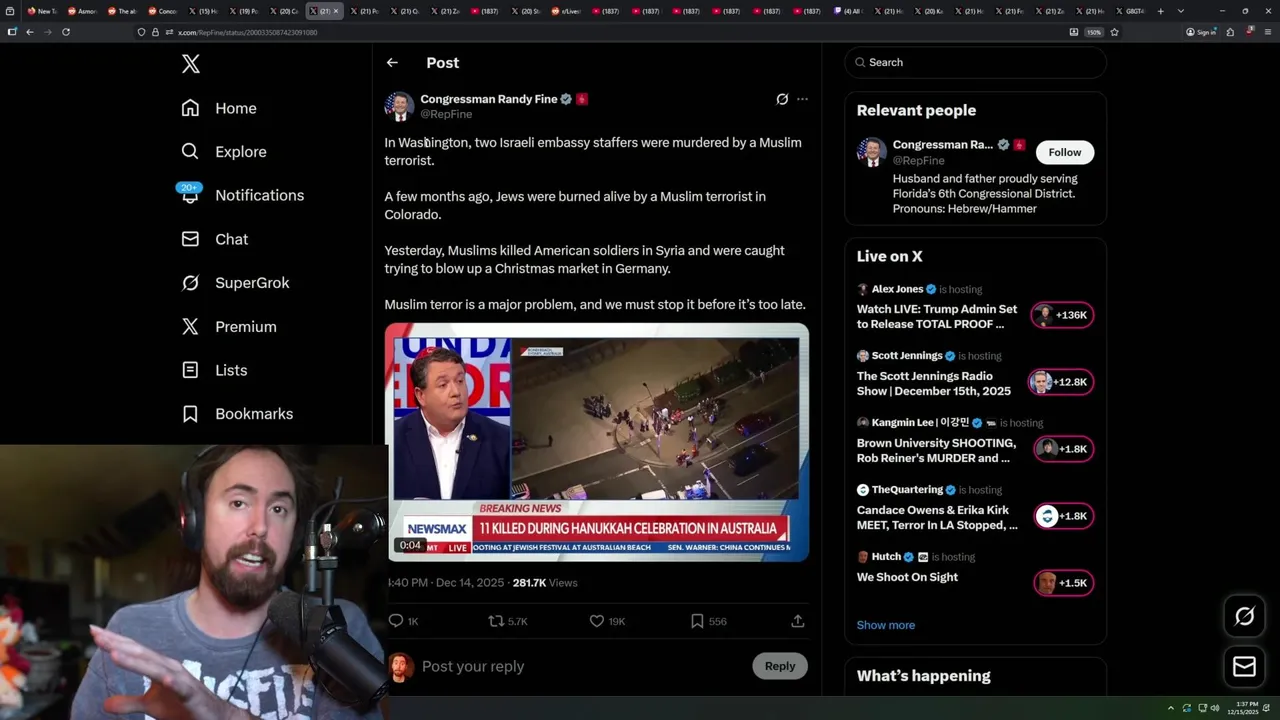Click the back arrow beside Post
Image resolution: width=1280 pixels, height=720 pixels.
click(x=392, y=62)
